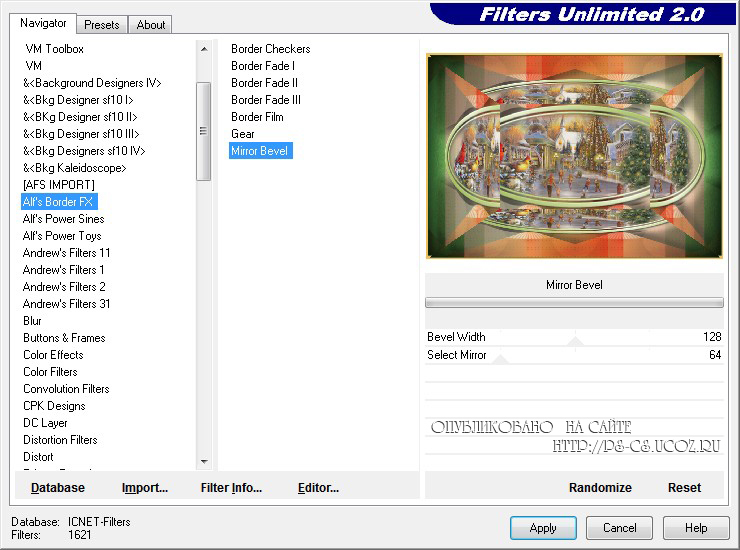Image resolution: width=740 pixels, height=550 pixels.
Task: Choose the Gear filter
Action: [243, 134]
